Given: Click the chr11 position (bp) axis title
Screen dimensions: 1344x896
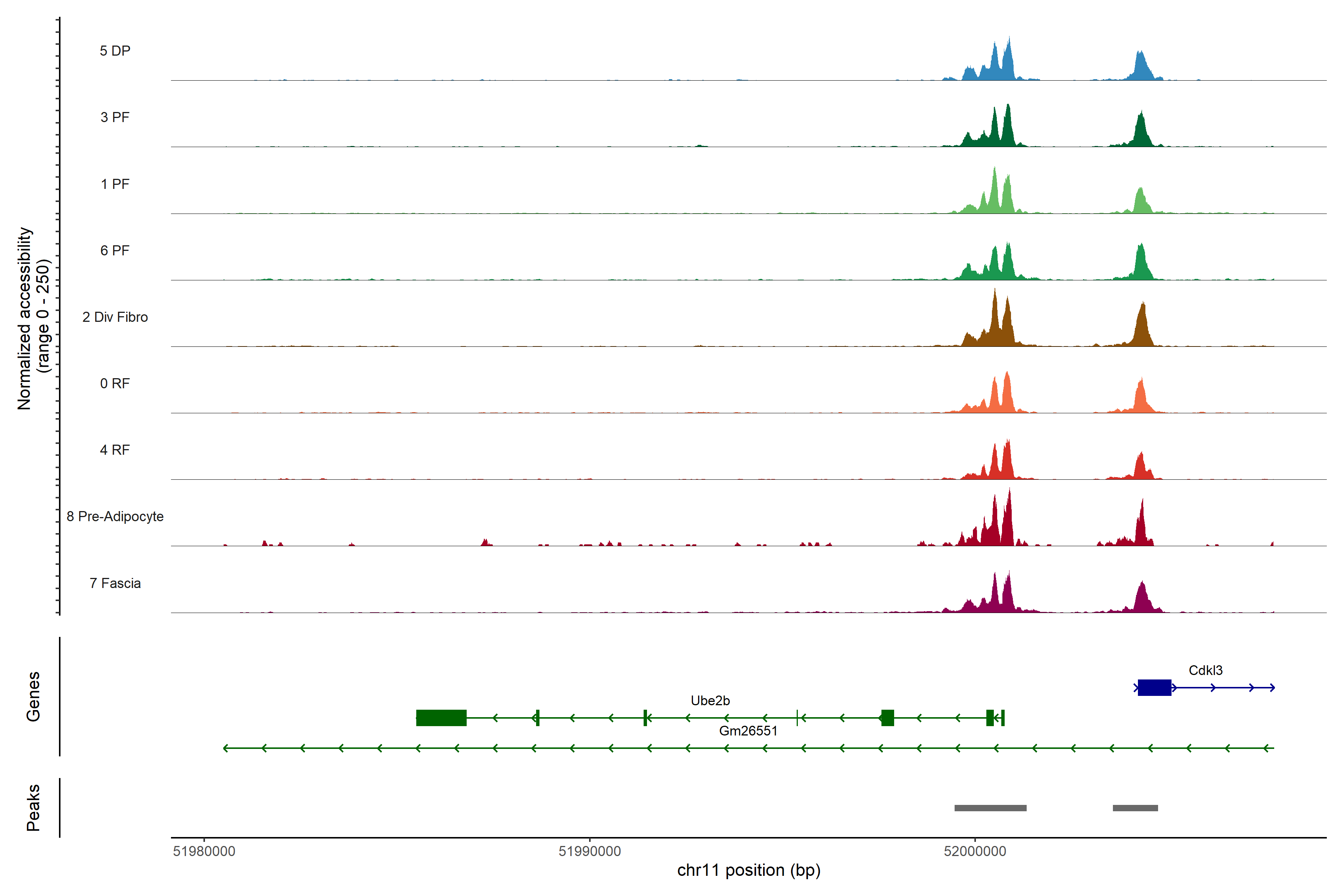Looking at the screenshot, I should tap(749, 870).
